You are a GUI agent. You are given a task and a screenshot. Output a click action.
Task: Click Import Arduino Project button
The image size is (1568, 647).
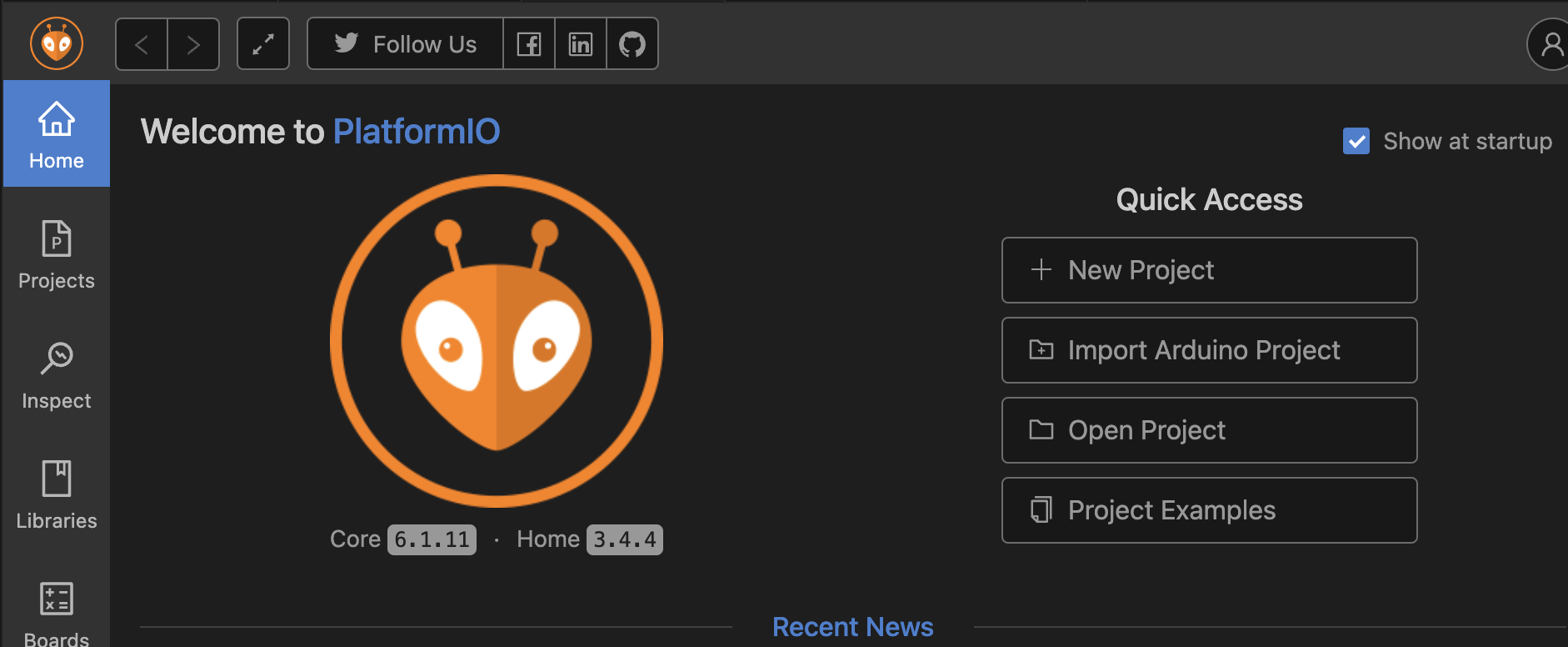1209,350
